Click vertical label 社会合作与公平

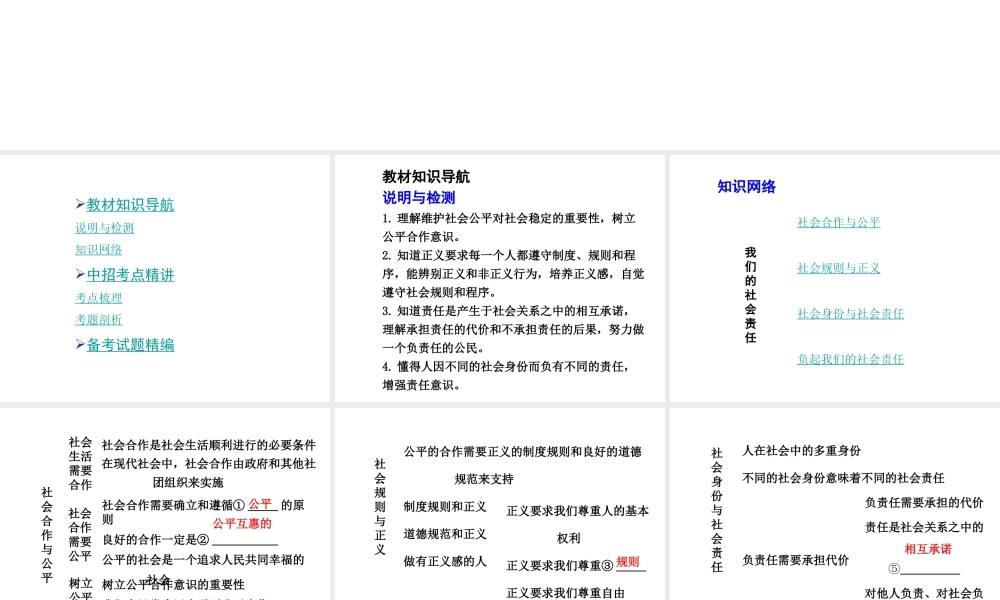[x=47, y=535]
